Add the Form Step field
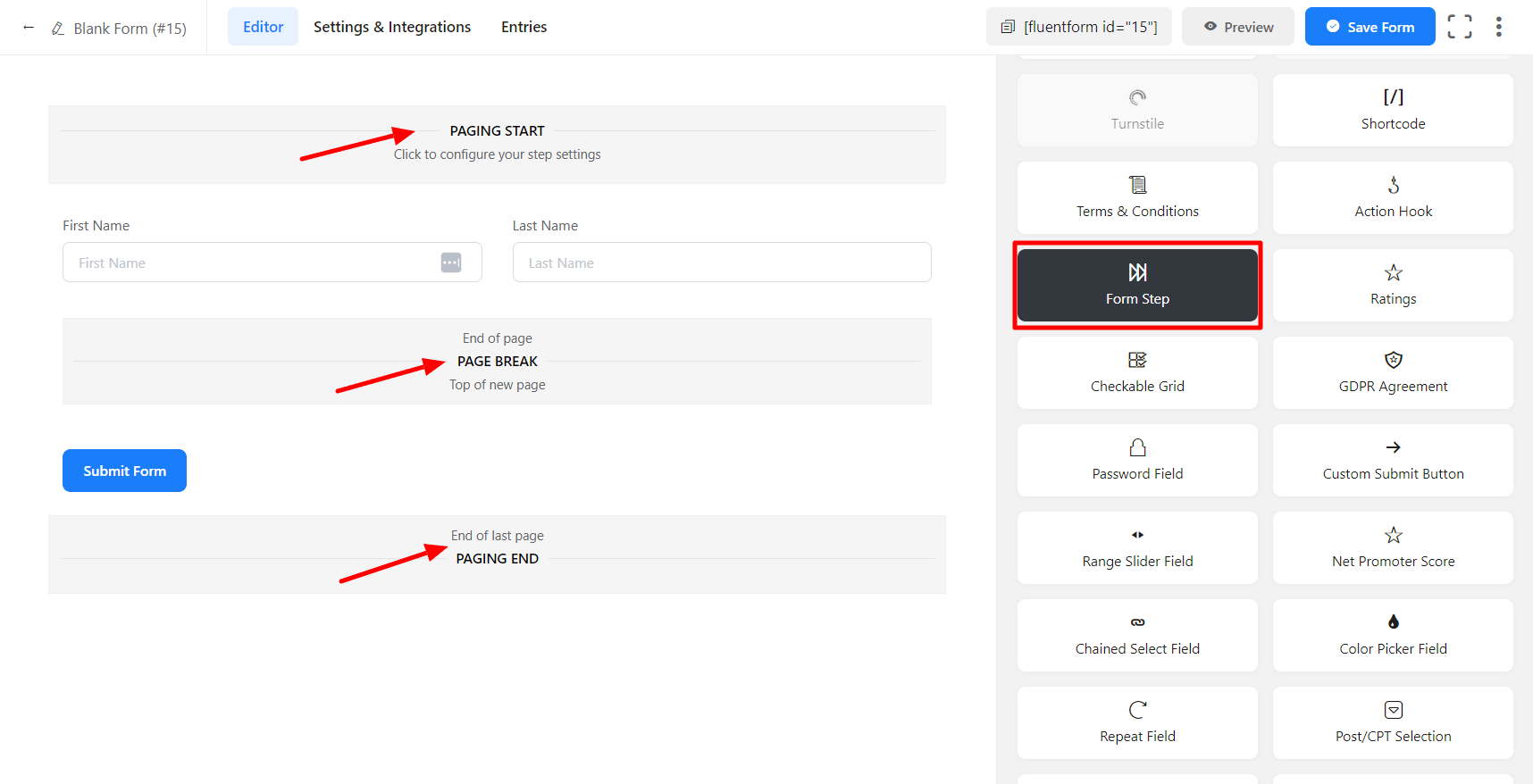This screenshot has height=784, width=1533. click(x=1136, y=286)
